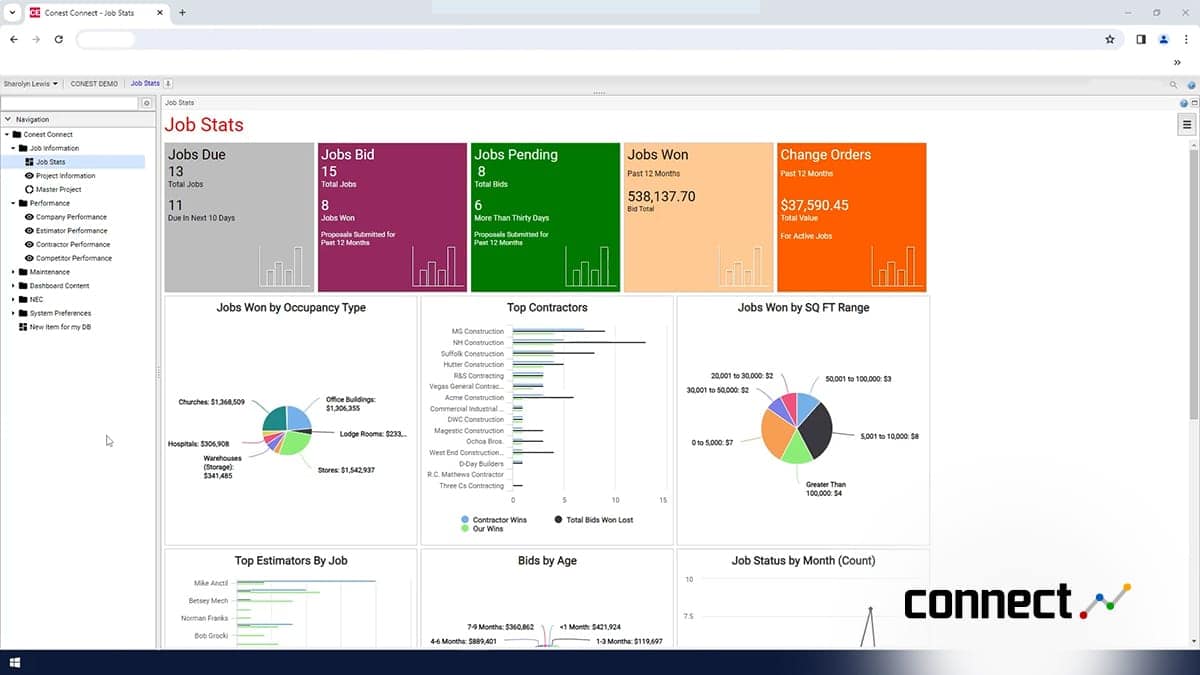The image size is (1200, 675).
Task: Open the Jobs Due tile
Action: click(x=239, y=217)
